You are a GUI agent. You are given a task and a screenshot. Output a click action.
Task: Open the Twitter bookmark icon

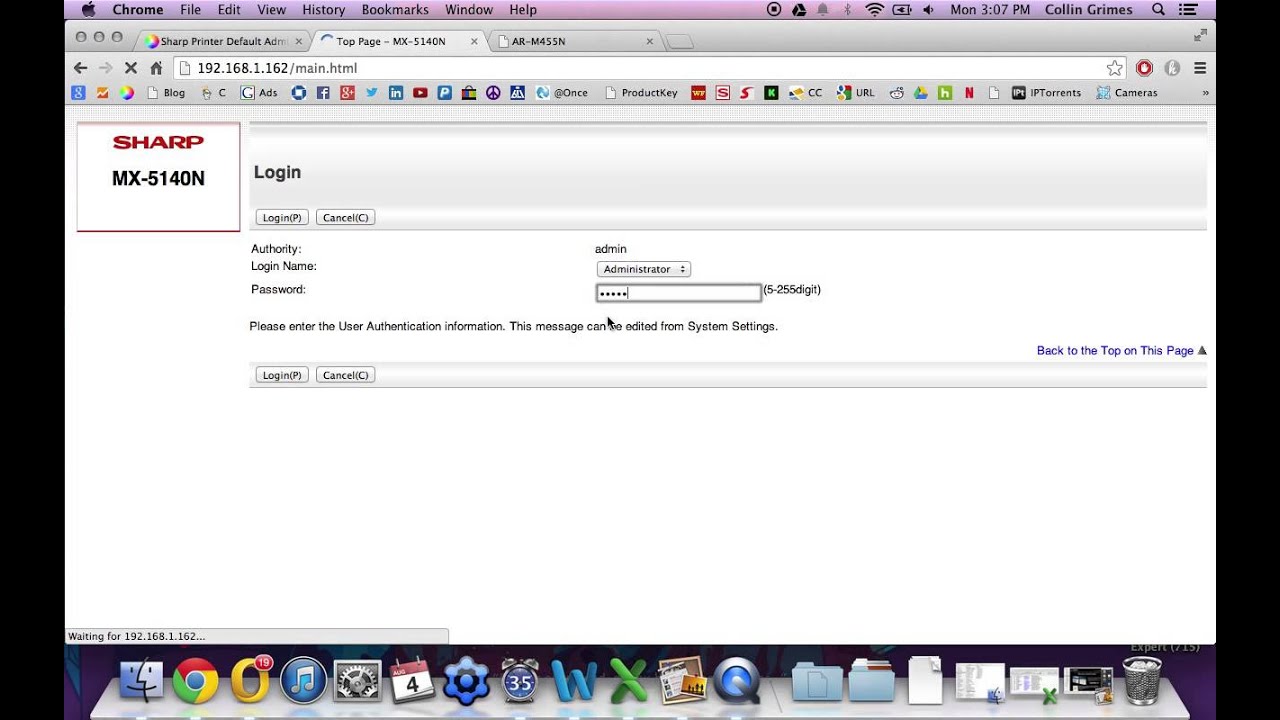coord(372,93)
